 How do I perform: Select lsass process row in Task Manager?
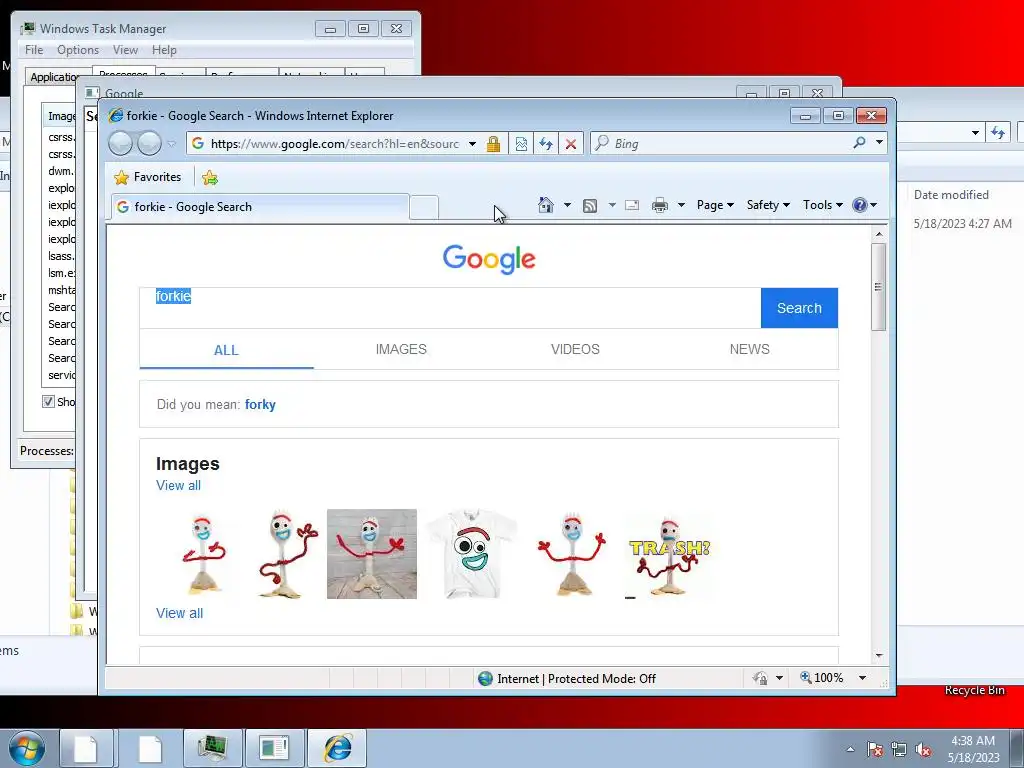pos(61,256)
